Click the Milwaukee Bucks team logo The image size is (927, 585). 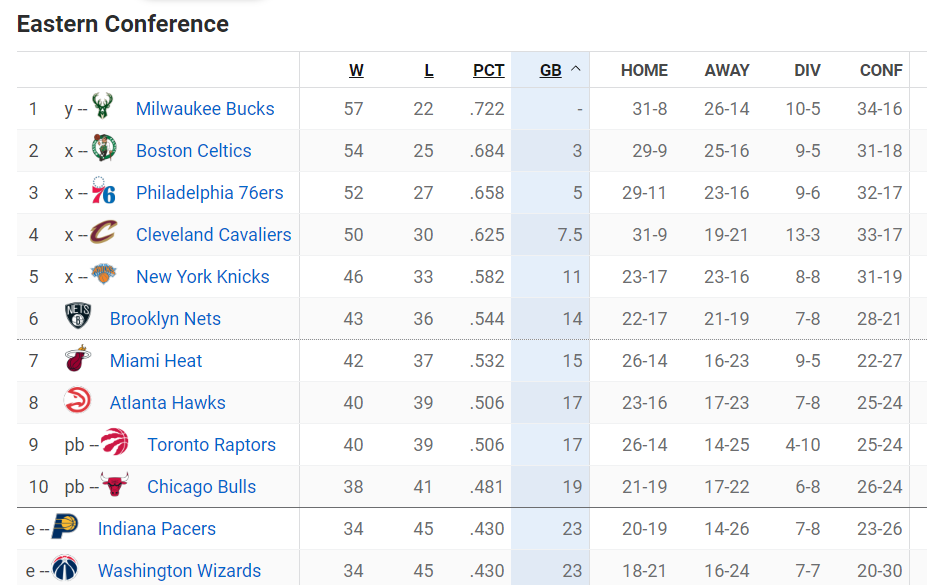click(x=102, y=107)
